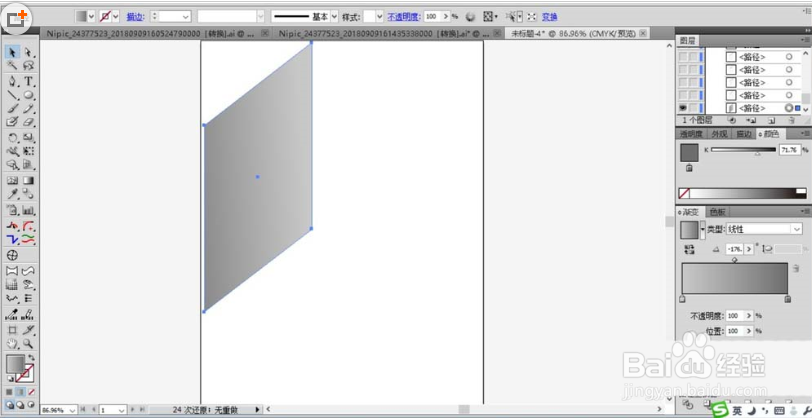Go to next artboard arrow

click(134, 410)
